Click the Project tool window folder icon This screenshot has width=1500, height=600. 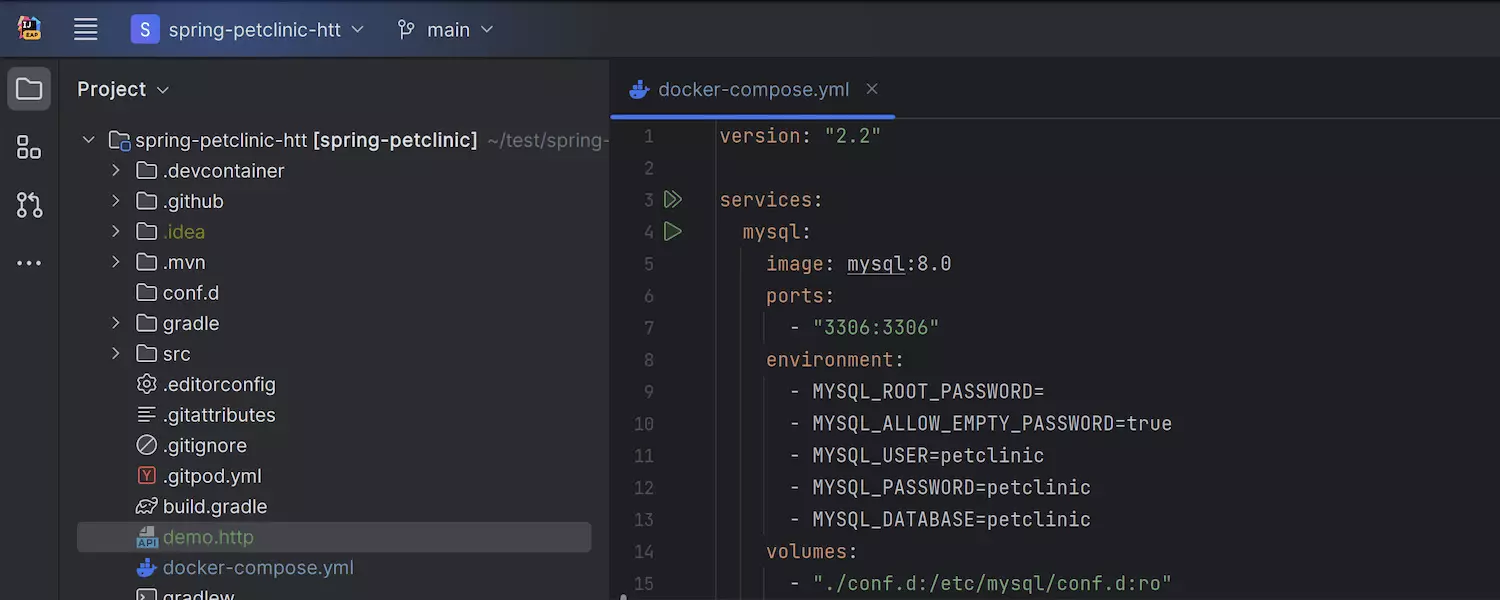pos(29,90)
